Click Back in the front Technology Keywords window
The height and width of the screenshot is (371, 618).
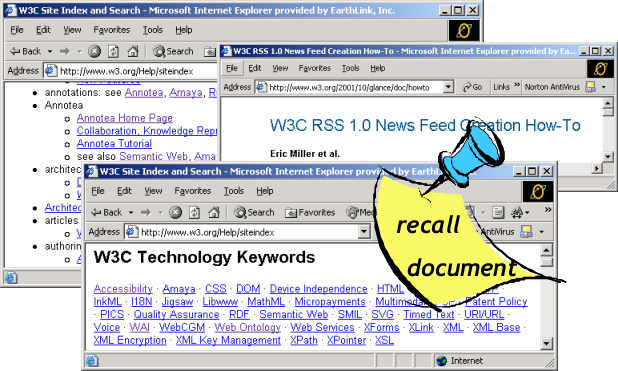[x=106, y=213]
